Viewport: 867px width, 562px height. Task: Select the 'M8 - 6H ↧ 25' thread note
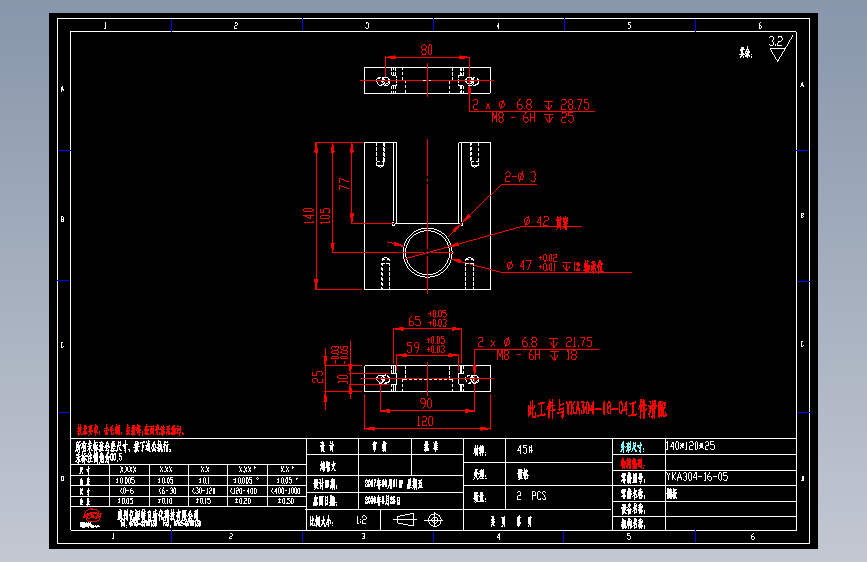pos(533,118)
